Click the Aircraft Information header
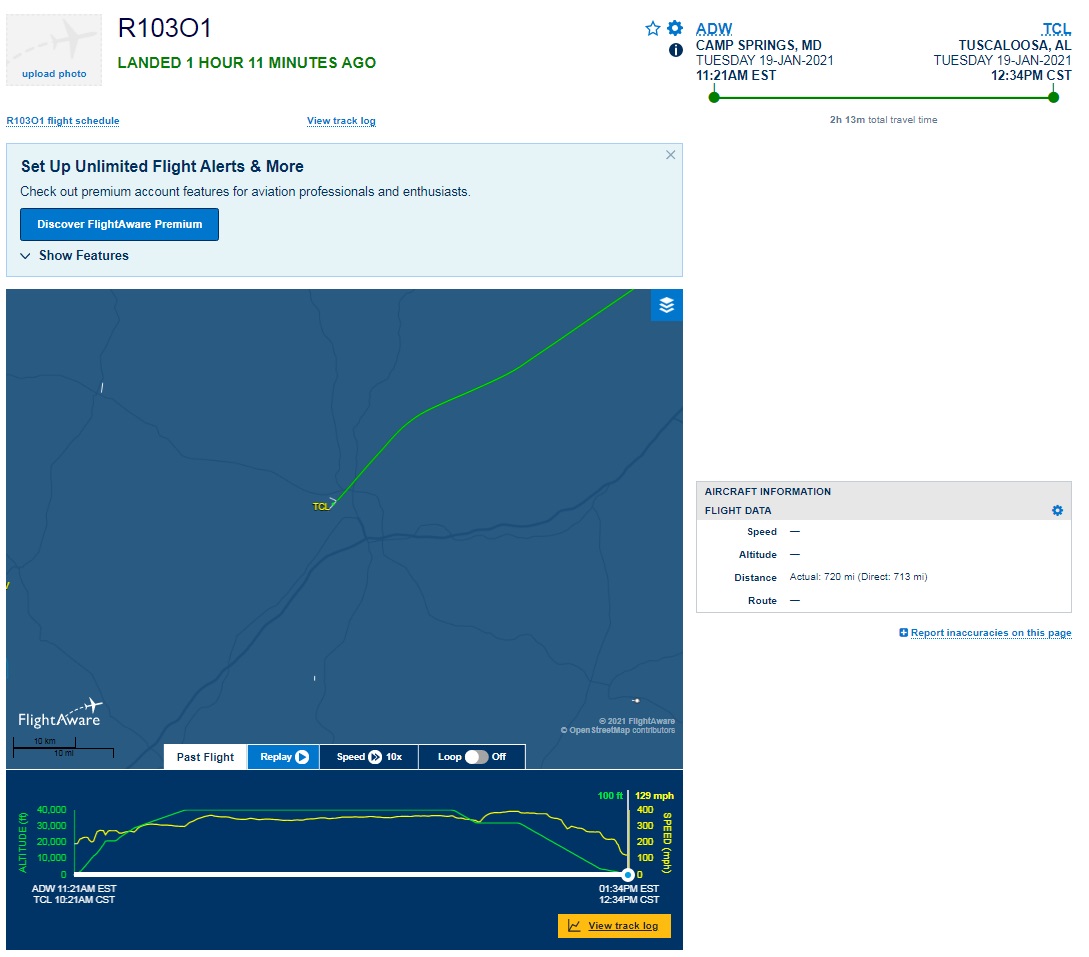1089x957 pixels. (x=767, y=492)
